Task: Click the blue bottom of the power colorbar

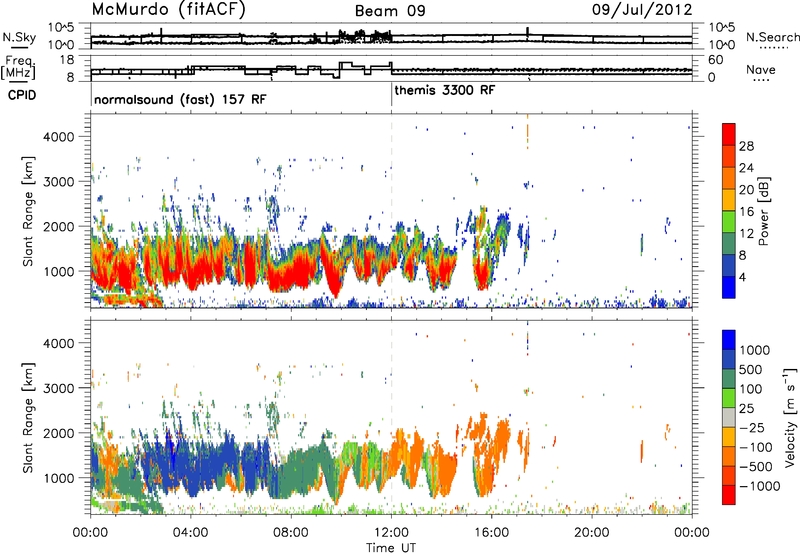Action: (729, 287)
